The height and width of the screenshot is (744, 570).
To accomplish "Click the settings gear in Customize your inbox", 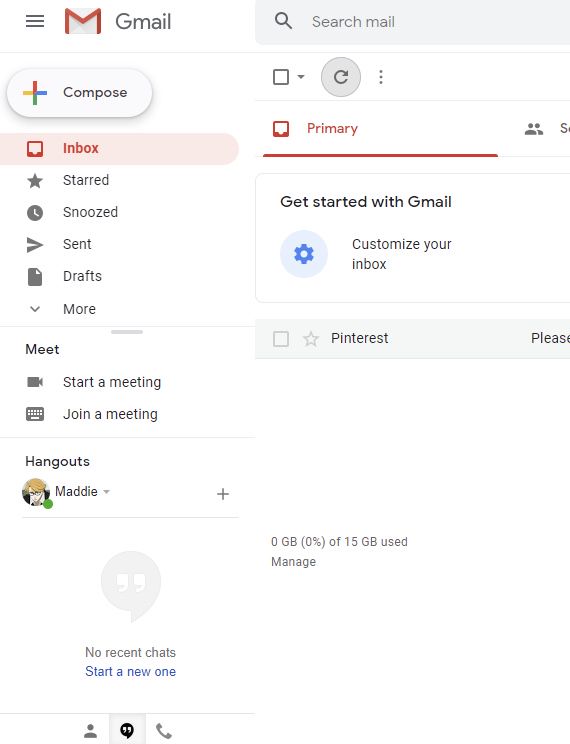I will [x=304, y=254].
